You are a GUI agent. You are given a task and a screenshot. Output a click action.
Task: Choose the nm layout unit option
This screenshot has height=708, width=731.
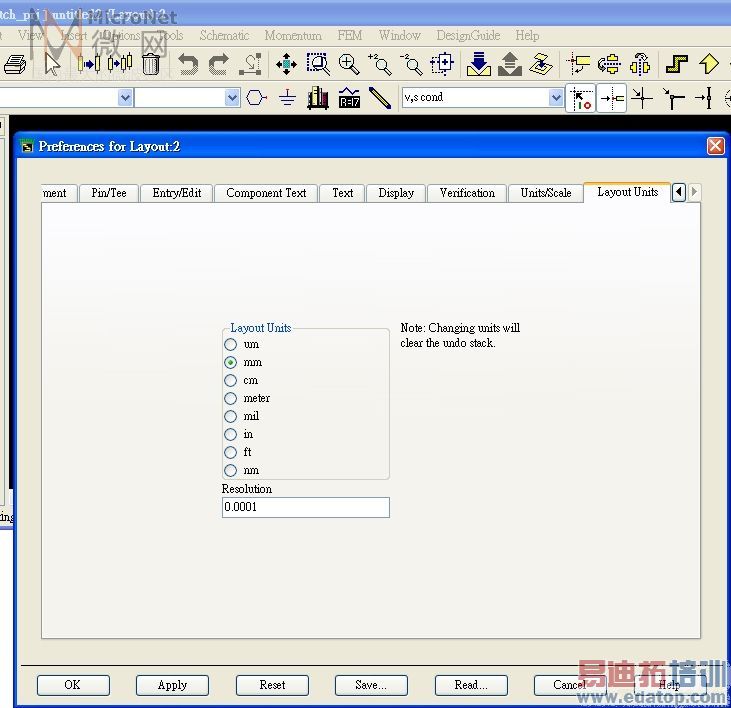point(231,470)
